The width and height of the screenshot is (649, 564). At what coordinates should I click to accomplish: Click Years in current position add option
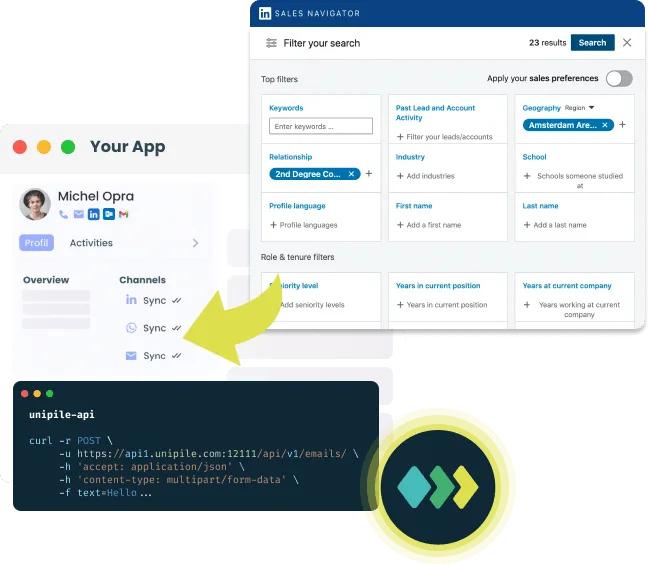pyautogui.click(x=442, y=305)
